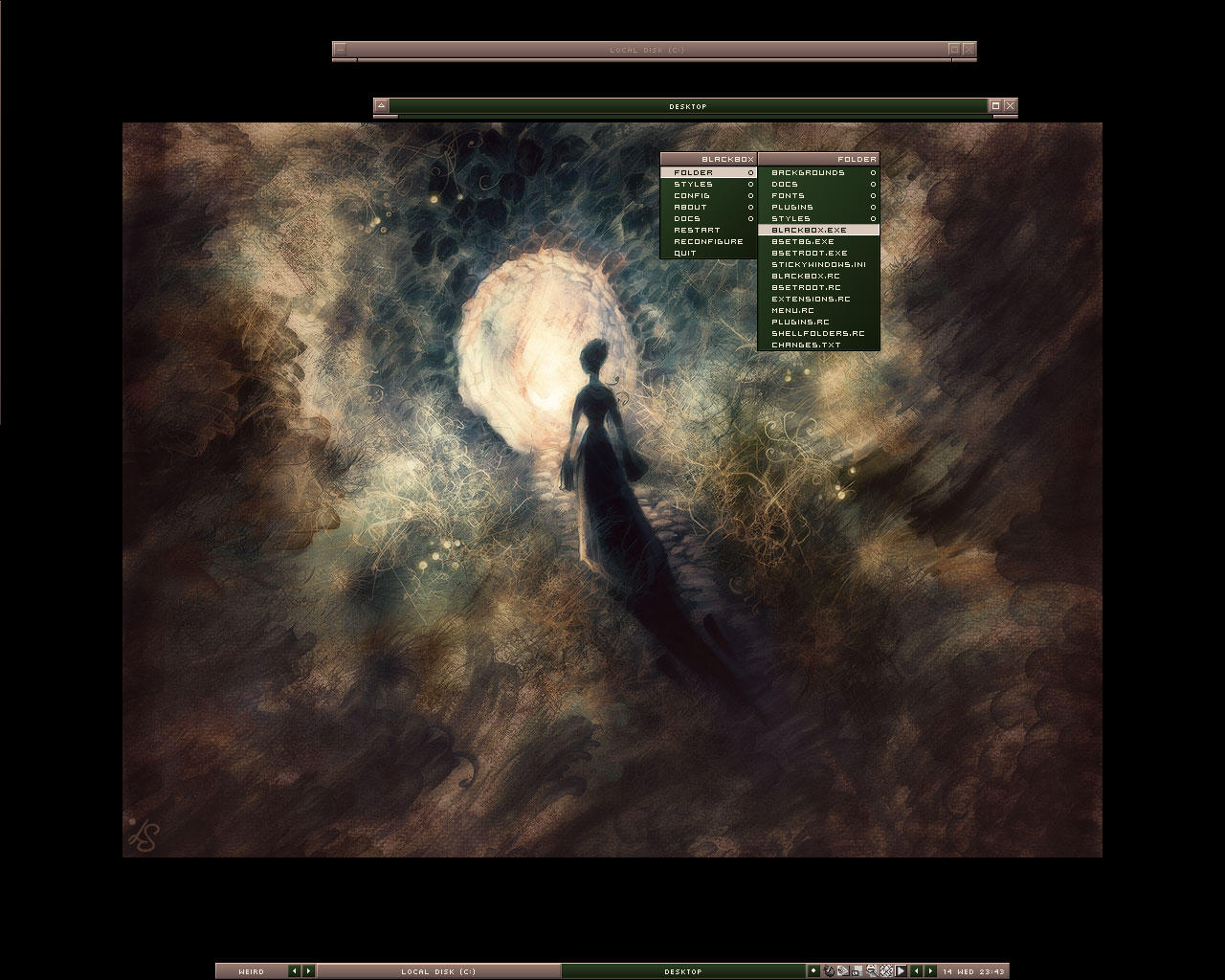Viewport: 1225px width, 980px height.
Task: Click the play triangle icon in taskbar tray
Action: pyautogui.click(x=902, y=971)
